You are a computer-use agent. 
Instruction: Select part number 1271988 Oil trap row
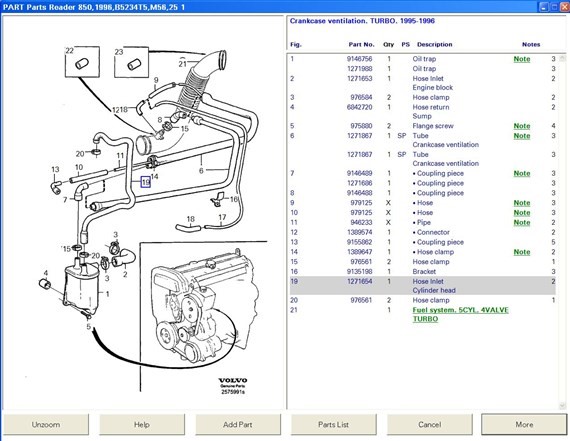423,69
